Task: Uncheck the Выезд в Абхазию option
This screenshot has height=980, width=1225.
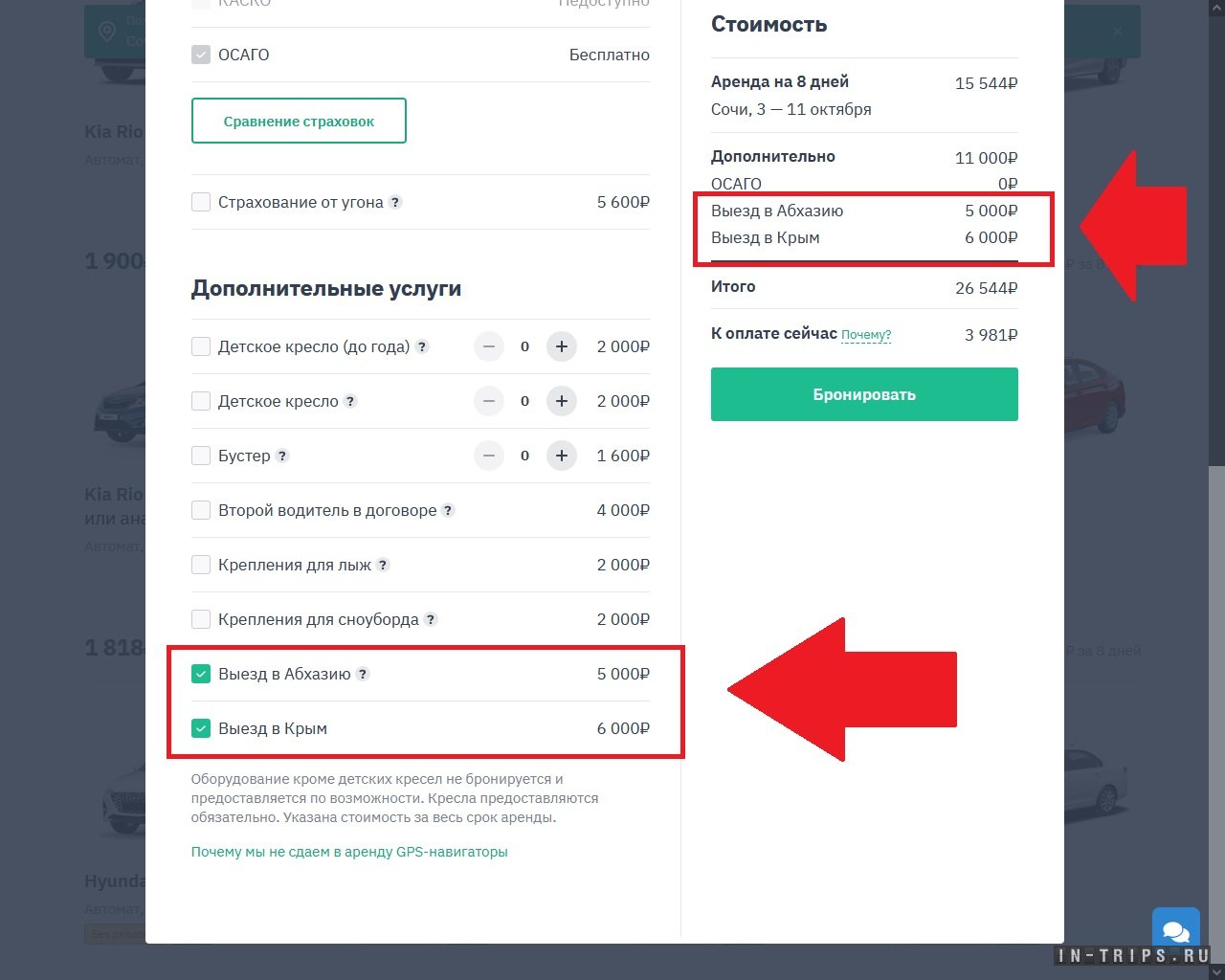Action: [x=201, y=674]
